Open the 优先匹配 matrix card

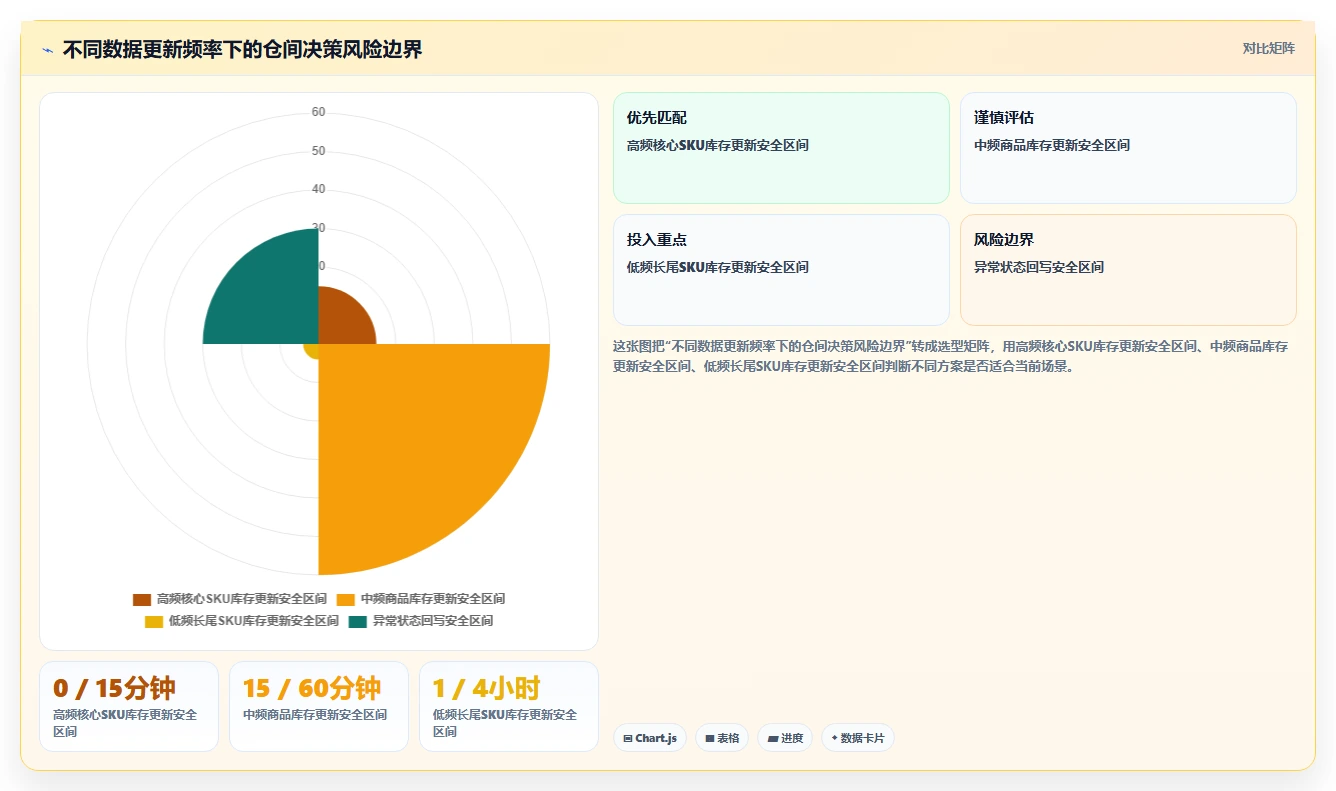click(781, 148)
